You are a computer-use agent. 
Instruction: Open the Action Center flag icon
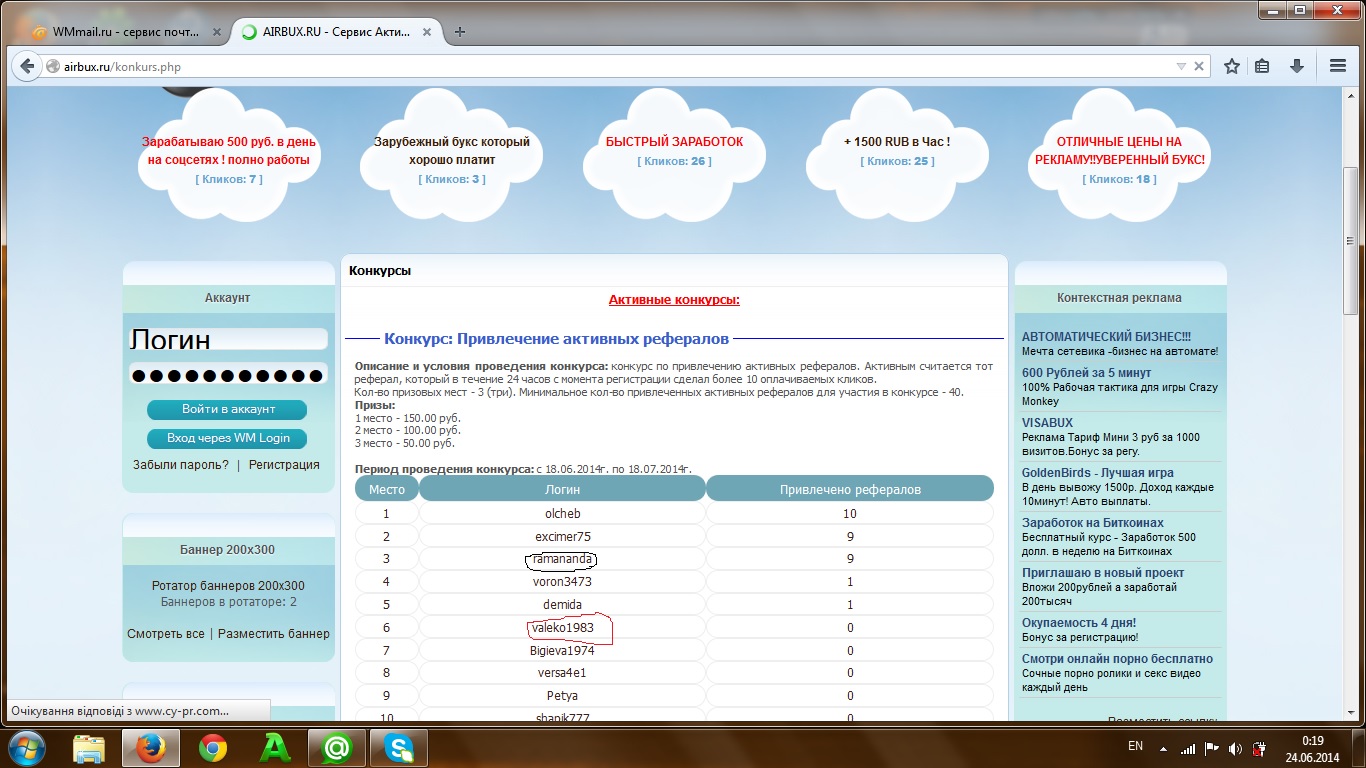[x=1212, y=748]
